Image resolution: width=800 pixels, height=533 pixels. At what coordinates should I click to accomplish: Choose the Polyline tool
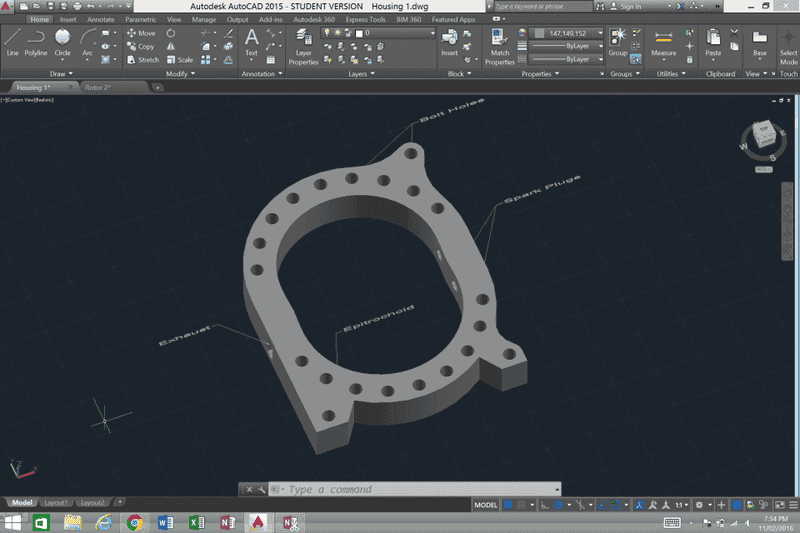click(x=36, y=41)
